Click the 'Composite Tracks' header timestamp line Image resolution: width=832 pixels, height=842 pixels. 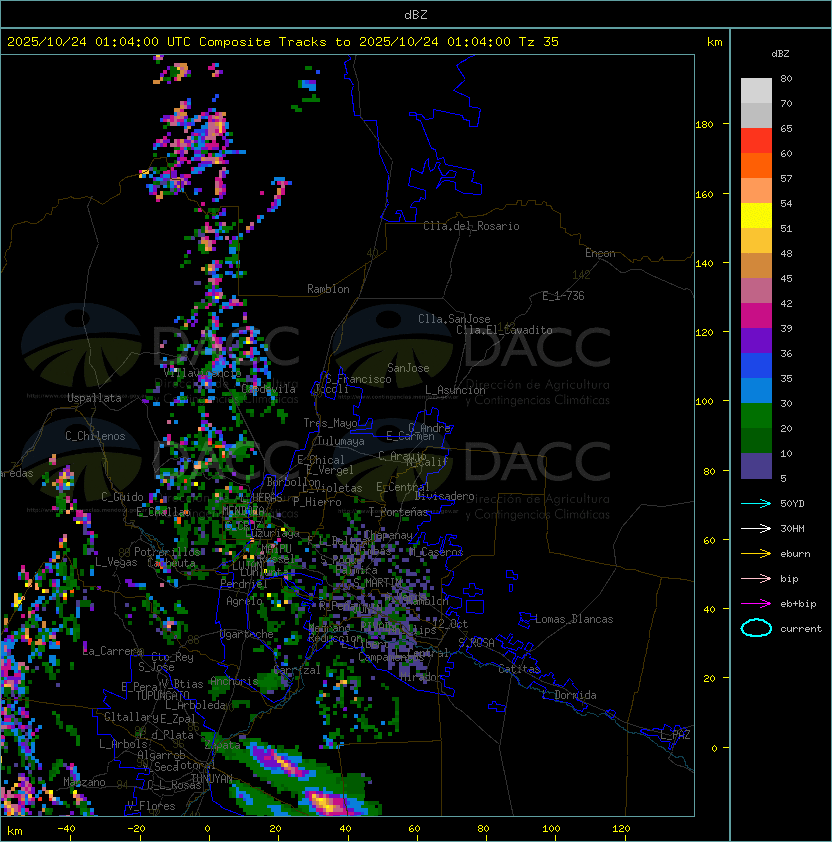[x=283, y=42]
